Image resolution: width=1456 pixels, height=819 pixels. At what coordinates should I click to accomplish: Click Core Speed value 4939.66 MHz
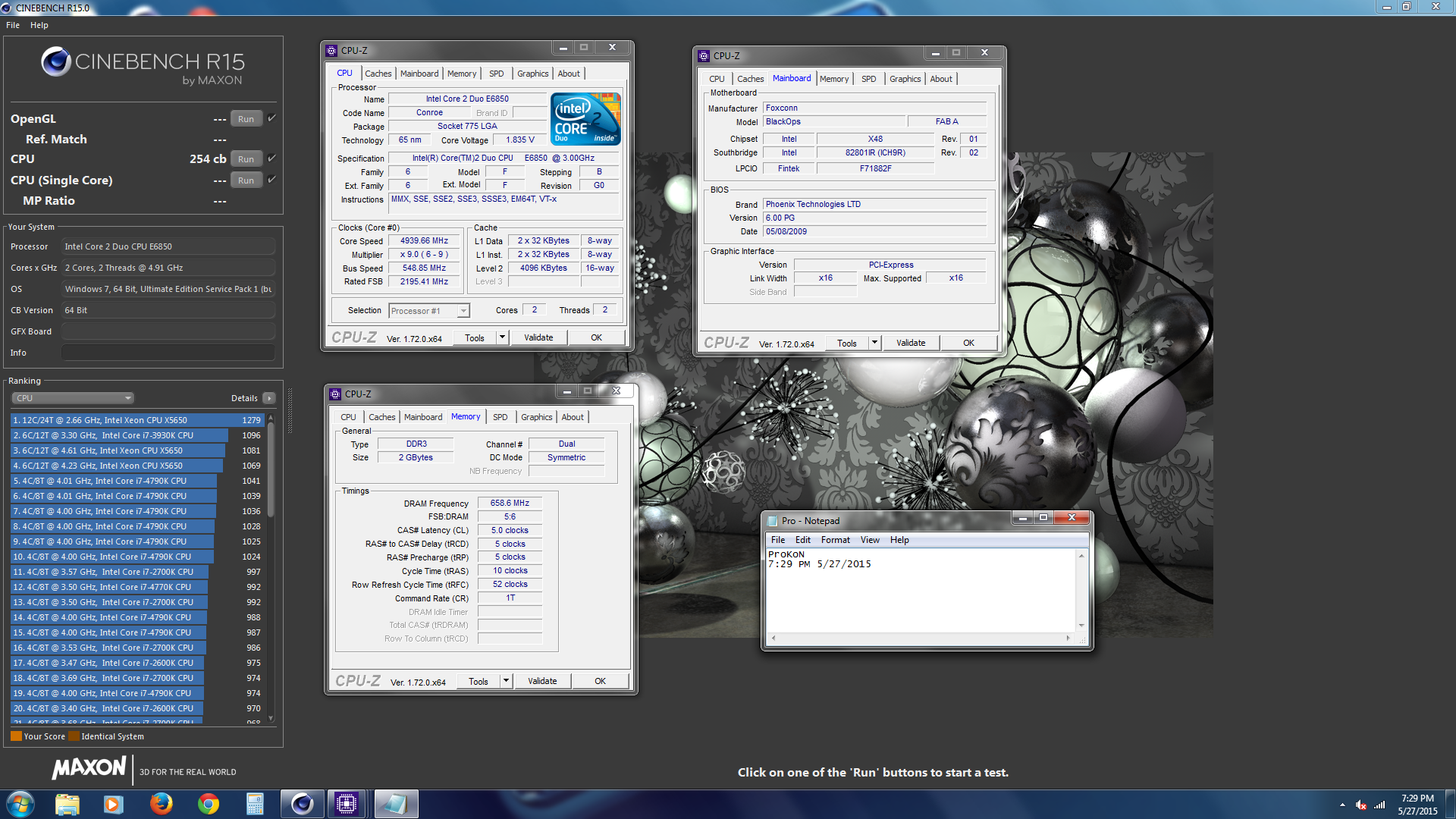tap(424, 240)
